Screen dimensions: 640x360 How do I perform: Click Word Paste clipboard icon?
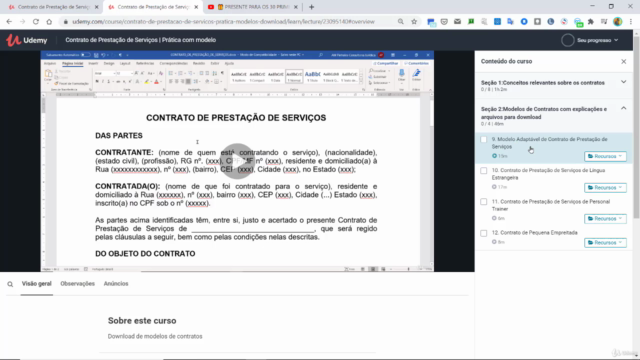48,75
